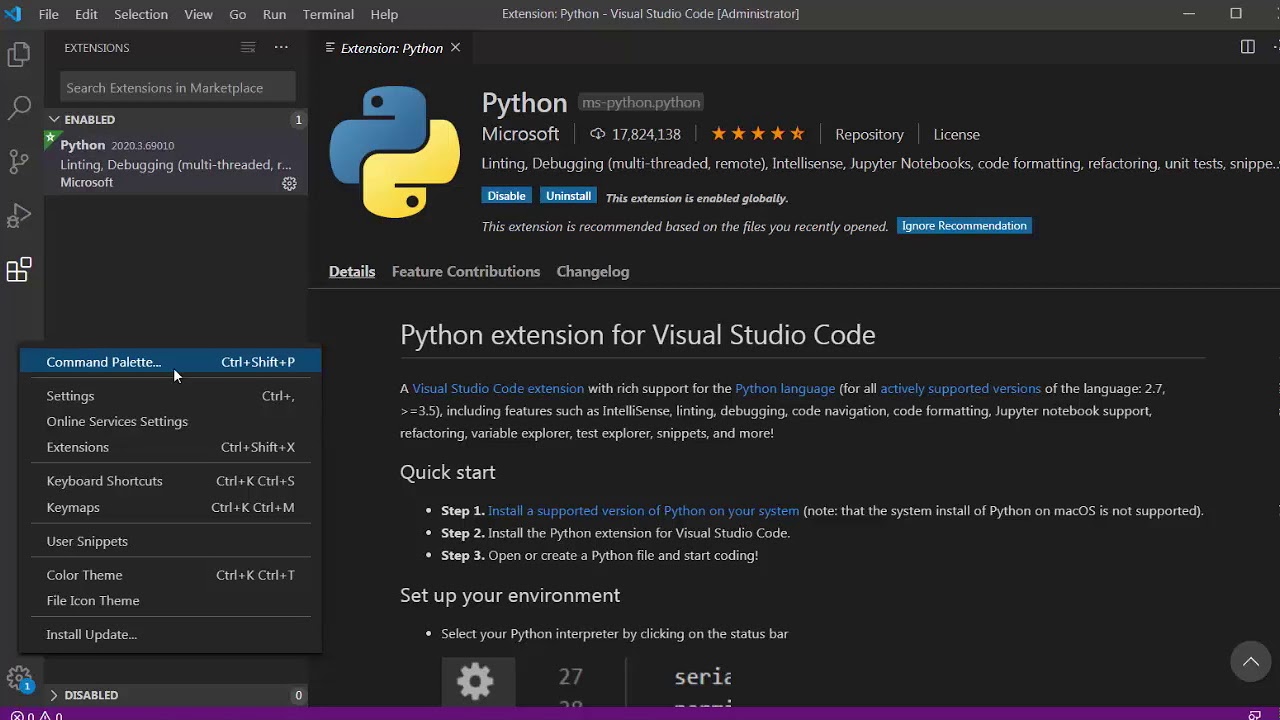1280x720 pixels.
Task: Open Install a supported version of Python link
Action: point(643,510)
